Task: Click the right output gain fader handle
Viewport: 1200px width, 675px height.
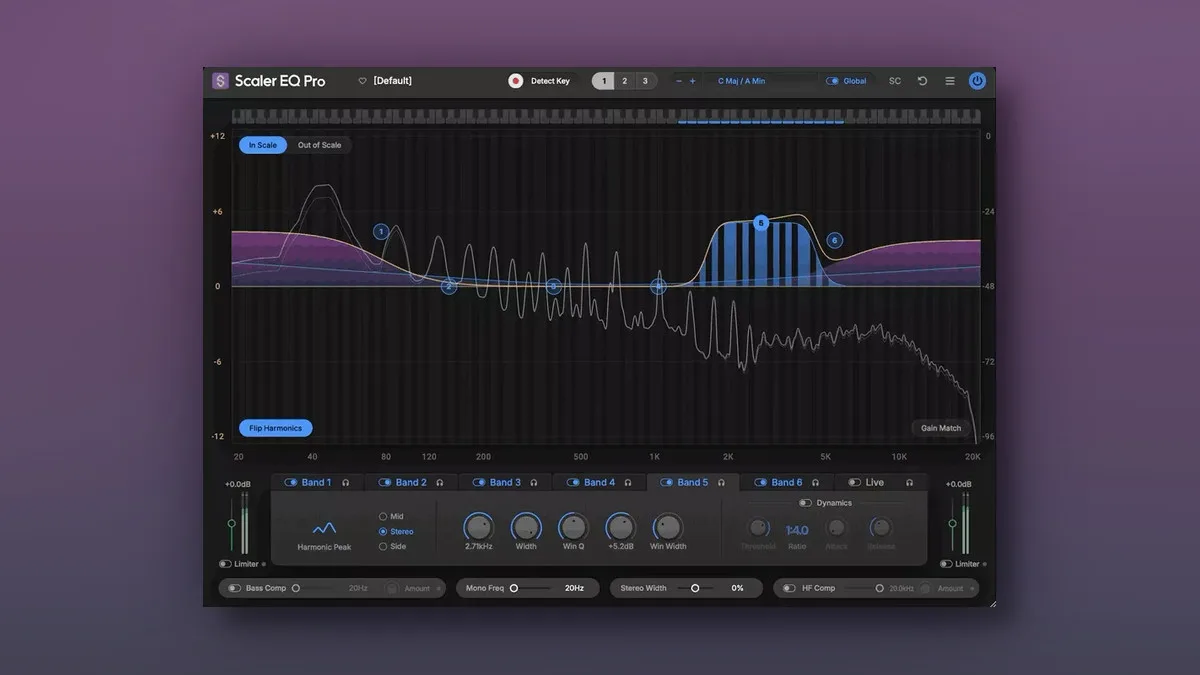Action: point(952,522)
